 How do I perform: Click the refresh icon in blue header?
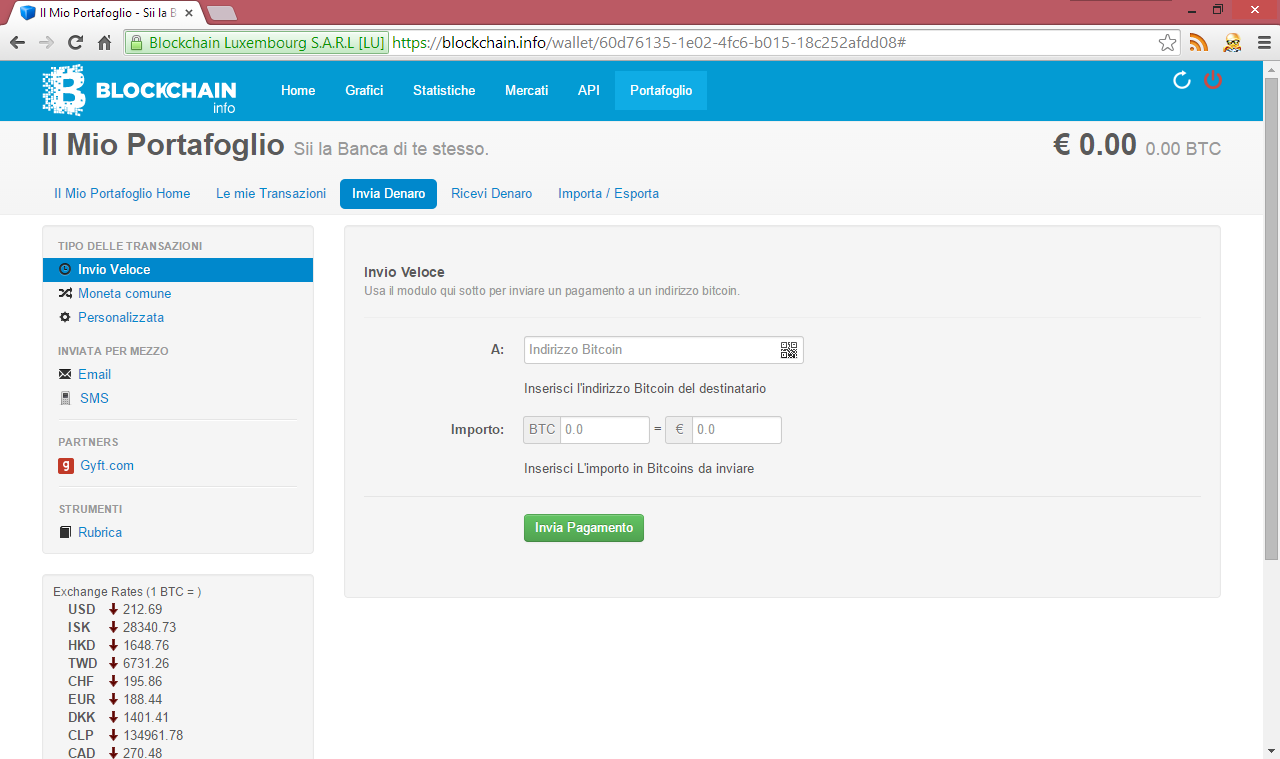pyautogui.click(x=1182, y=80)
